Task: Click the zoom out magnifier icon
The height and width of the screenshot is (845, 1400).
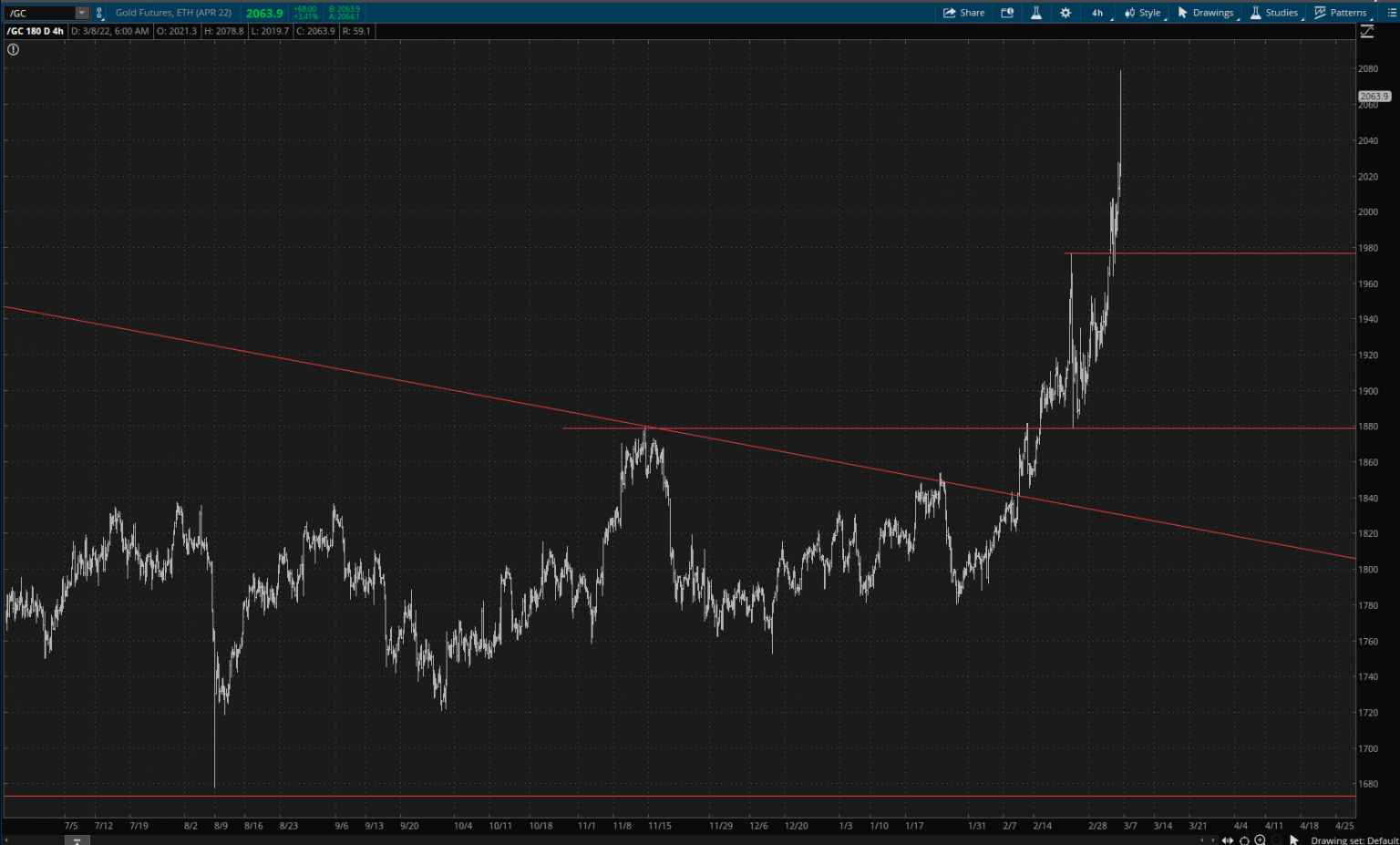Action: [x=1276, y=840]
